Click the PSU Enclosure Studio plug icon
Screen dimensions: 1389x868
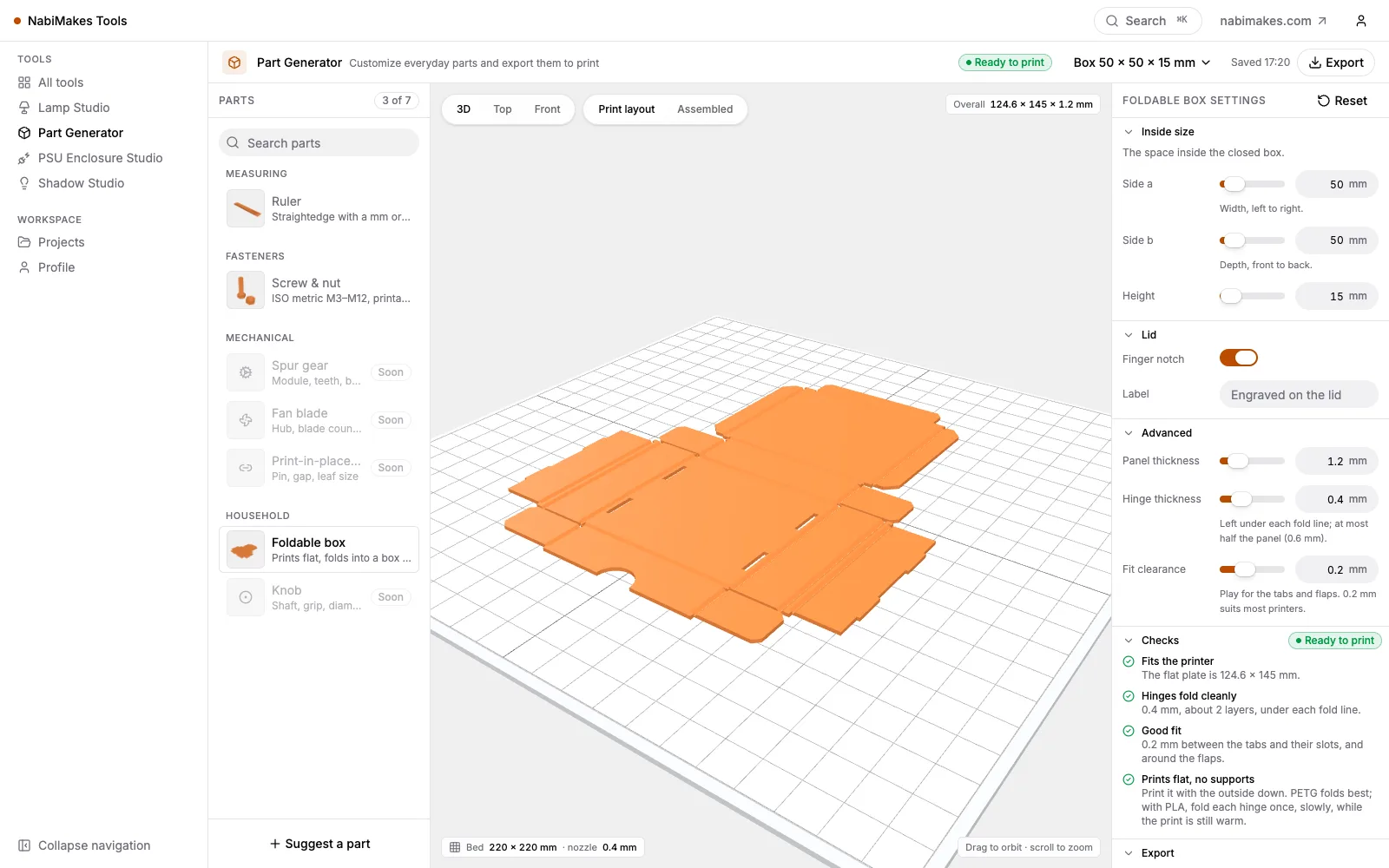coord(24,158)
